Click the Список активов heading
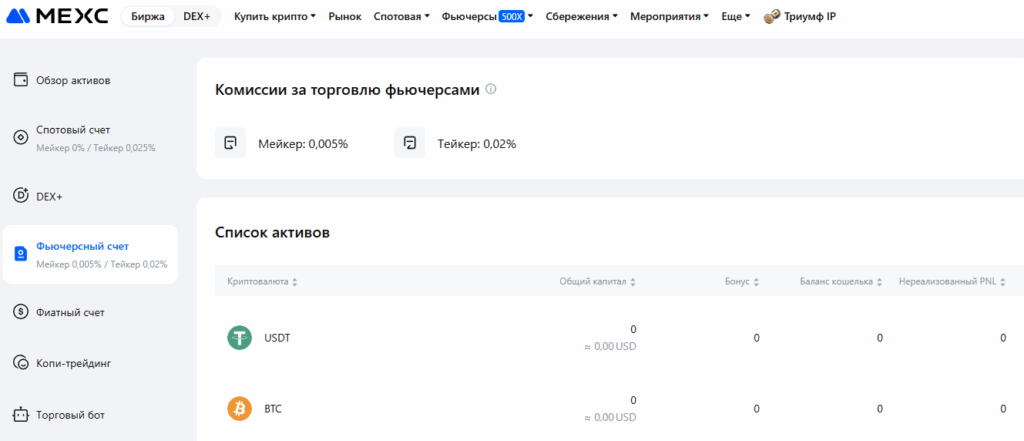Viewport: 1024px width, 441px height. (x=272, y=232)
